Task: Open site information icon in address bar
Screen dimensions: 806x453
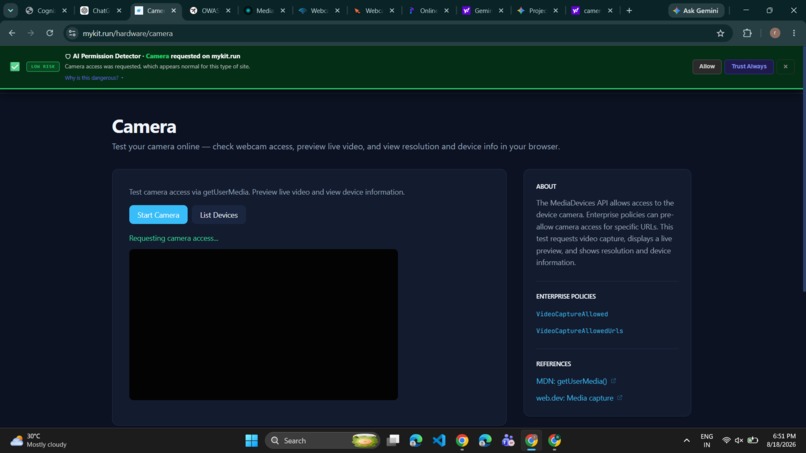Action: tap(72, 33)
